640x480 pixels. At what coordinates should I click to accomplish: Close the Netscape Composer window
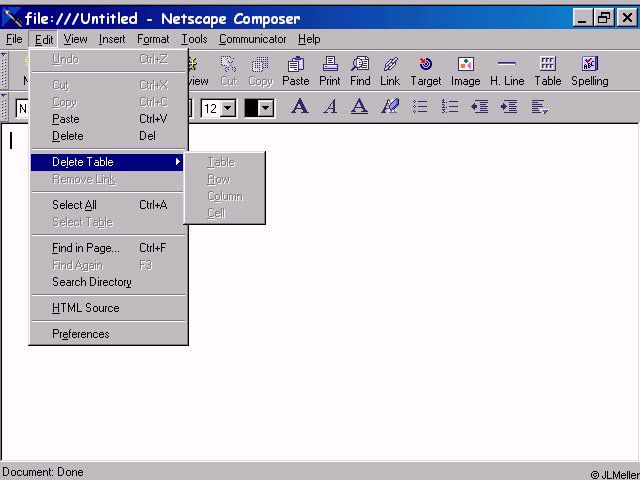pyautogui.click(x=627, y=18)
